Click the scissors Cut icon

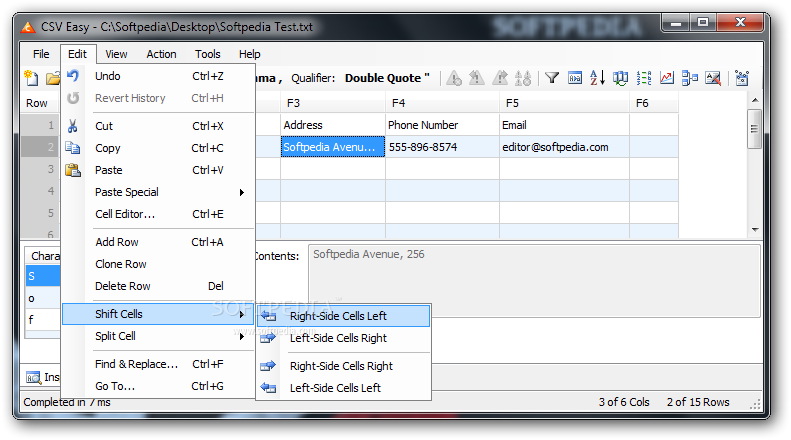coord(73,126)
